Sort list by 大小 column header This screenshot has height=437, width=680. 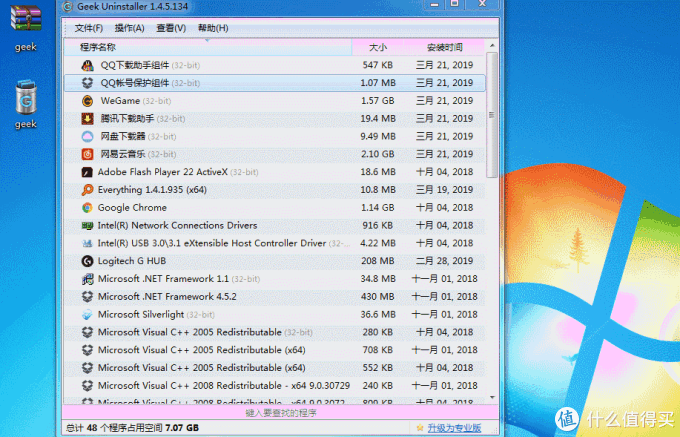pyautogui.click(x=377, y=47)
